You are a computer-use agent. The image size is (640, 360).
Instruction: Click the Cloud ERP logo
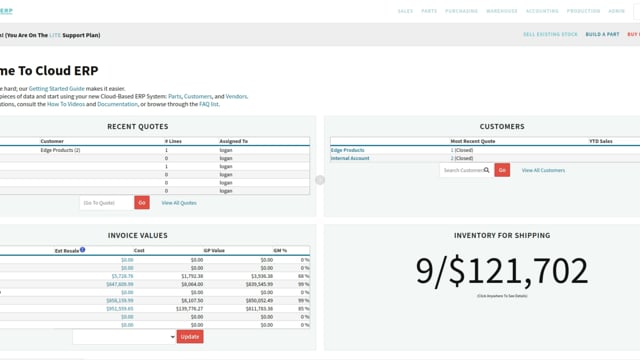click(6, 11)
